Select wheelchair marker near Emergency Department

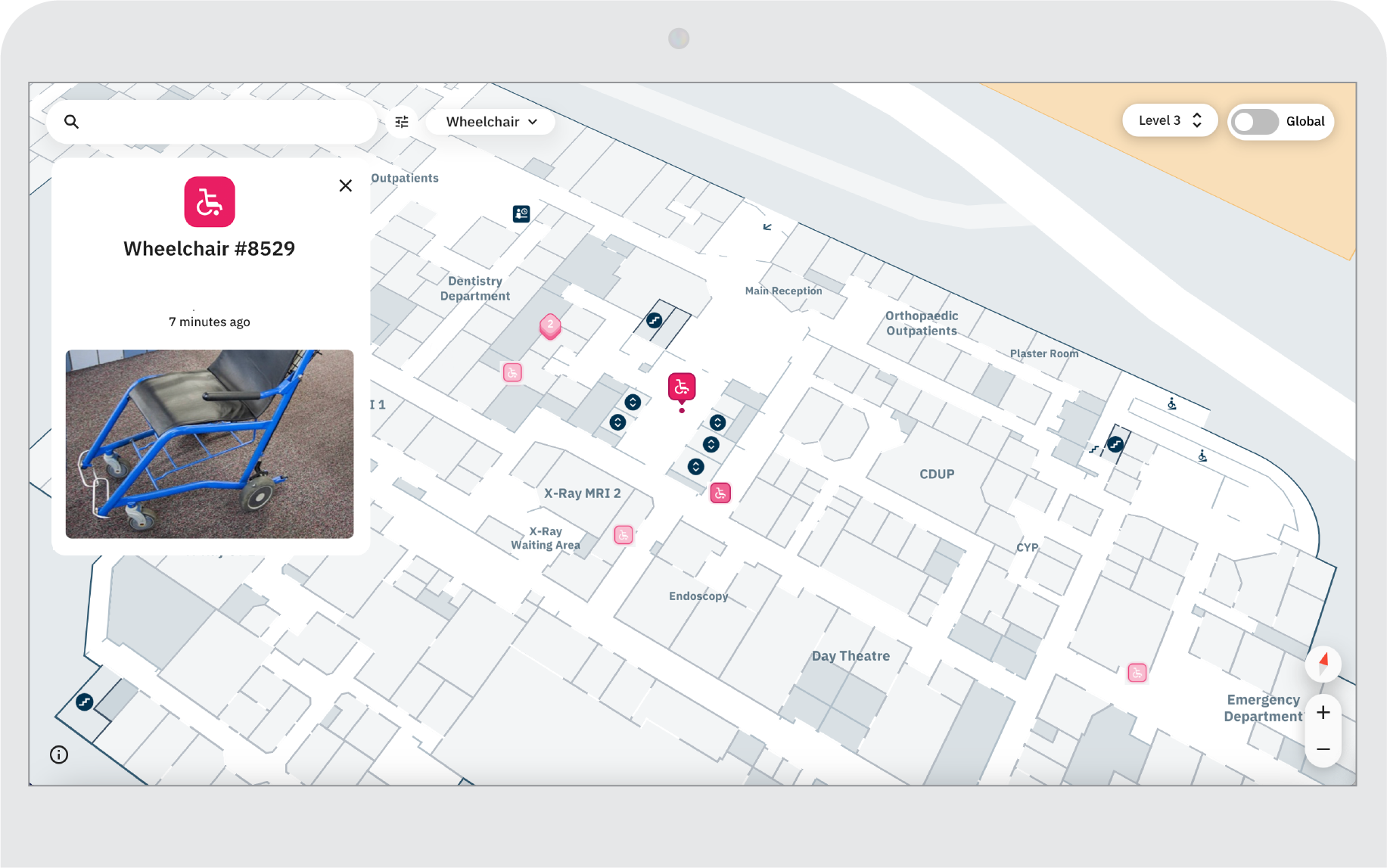(1137, 673)
